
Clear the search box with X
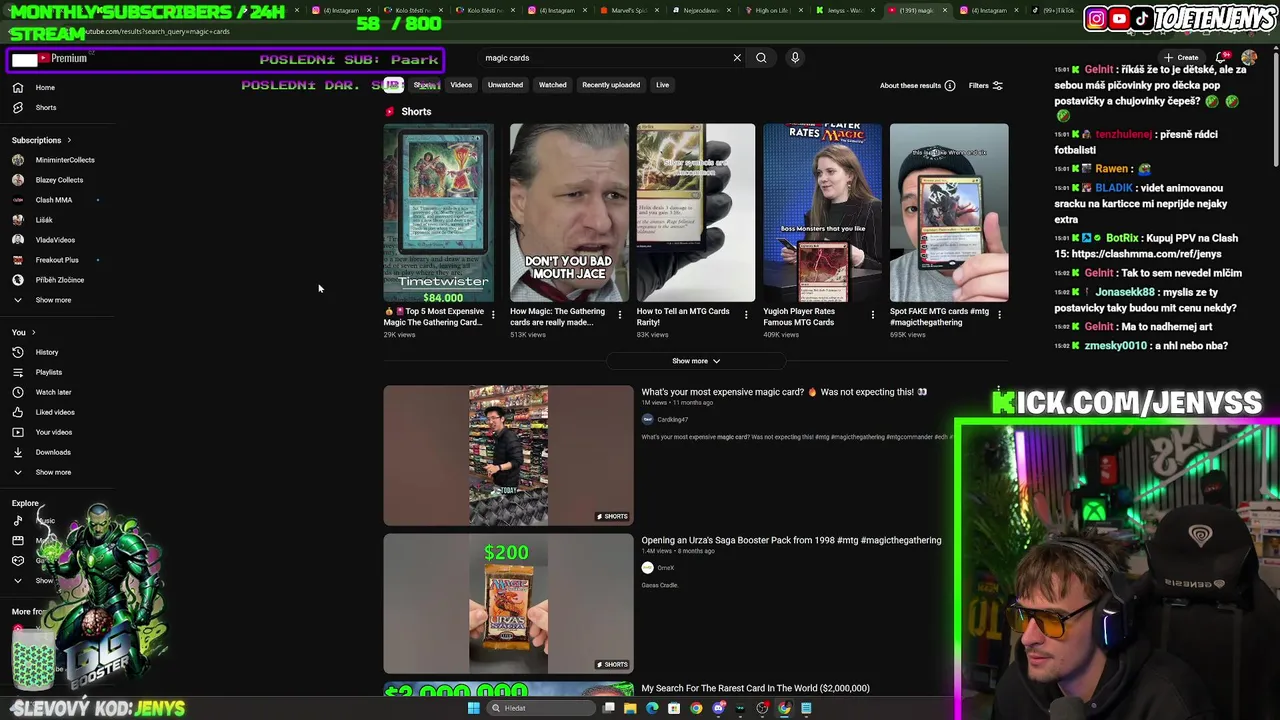[x=737, y=58]
